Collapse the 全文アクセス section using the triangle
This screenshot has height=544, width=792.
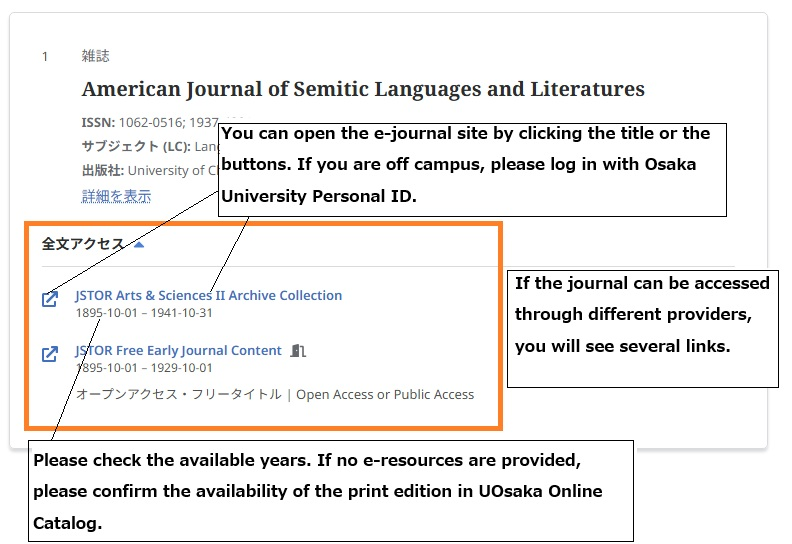(x=139, y=244)
